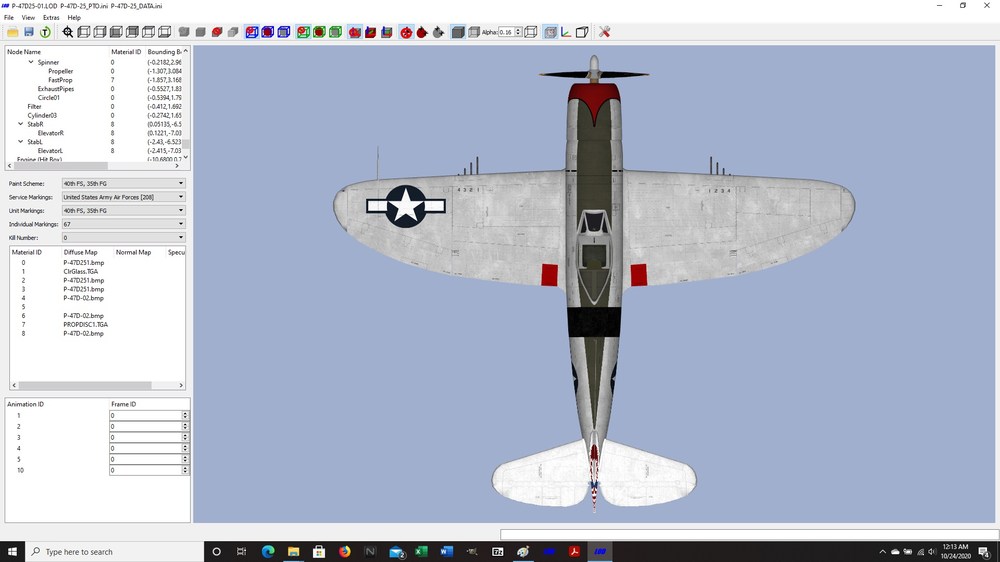This screenshot has height=562, width=1000.
Task: Open the File menu
Action: [9, 18]
